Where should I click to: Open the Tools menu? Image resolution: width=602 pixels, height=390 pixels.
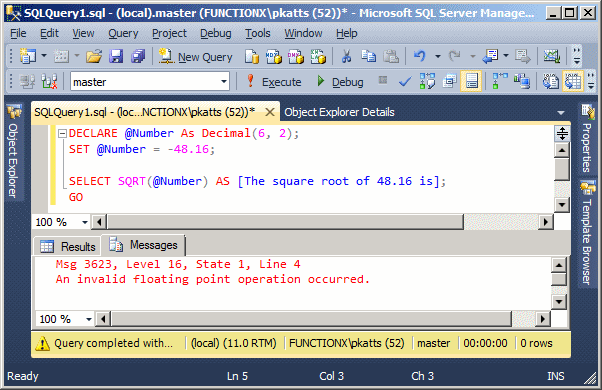coord(258,34)
